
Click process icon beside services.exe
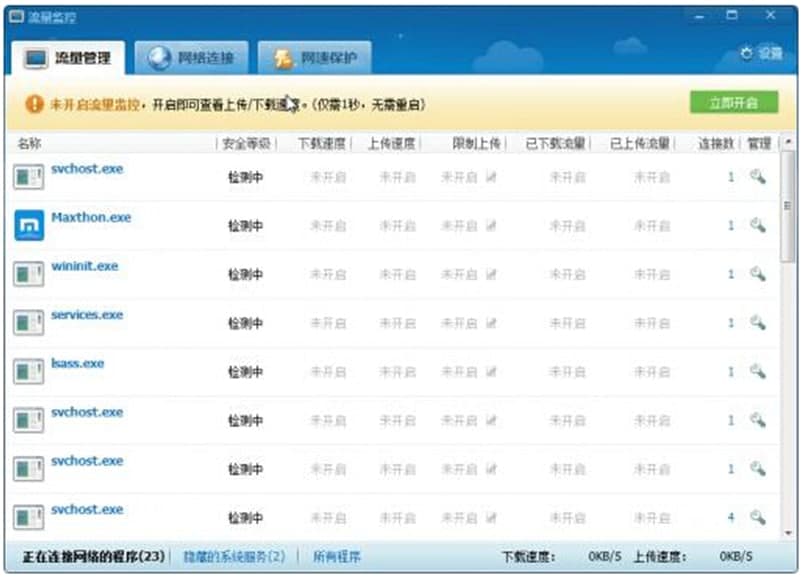(29, 323)
